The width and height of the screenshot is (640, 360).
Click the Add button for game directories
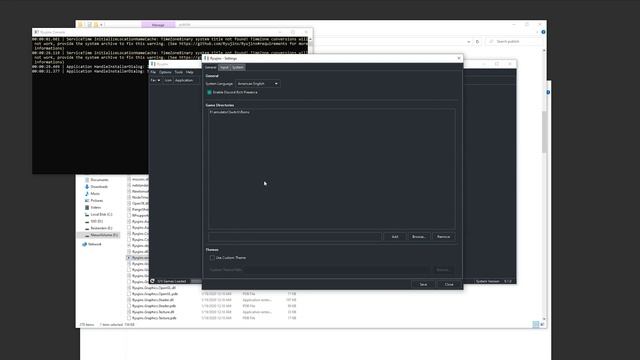(x=395, y=237)
